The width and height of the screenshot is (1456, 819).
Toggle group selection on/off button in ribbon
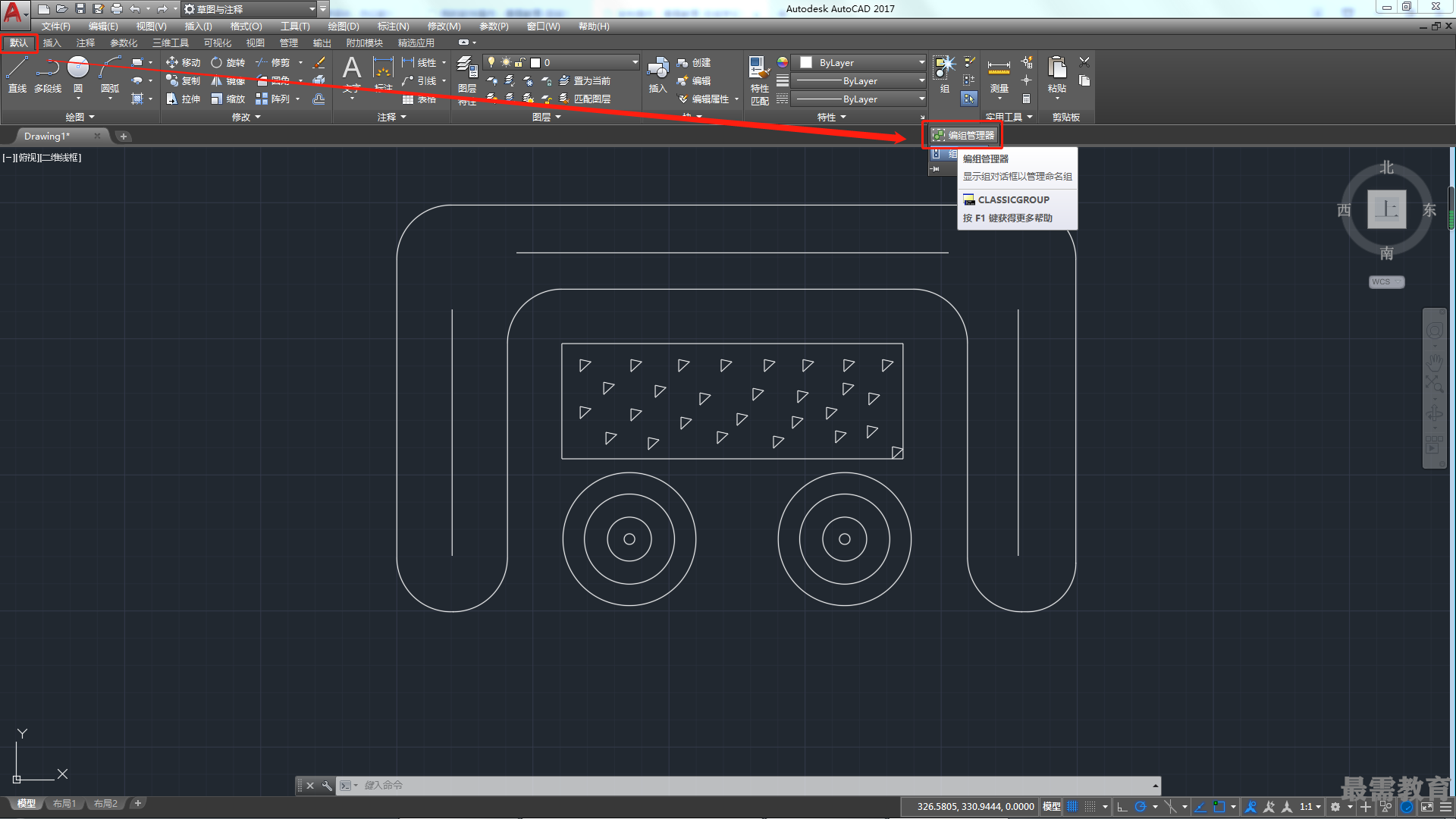(968, 99)
